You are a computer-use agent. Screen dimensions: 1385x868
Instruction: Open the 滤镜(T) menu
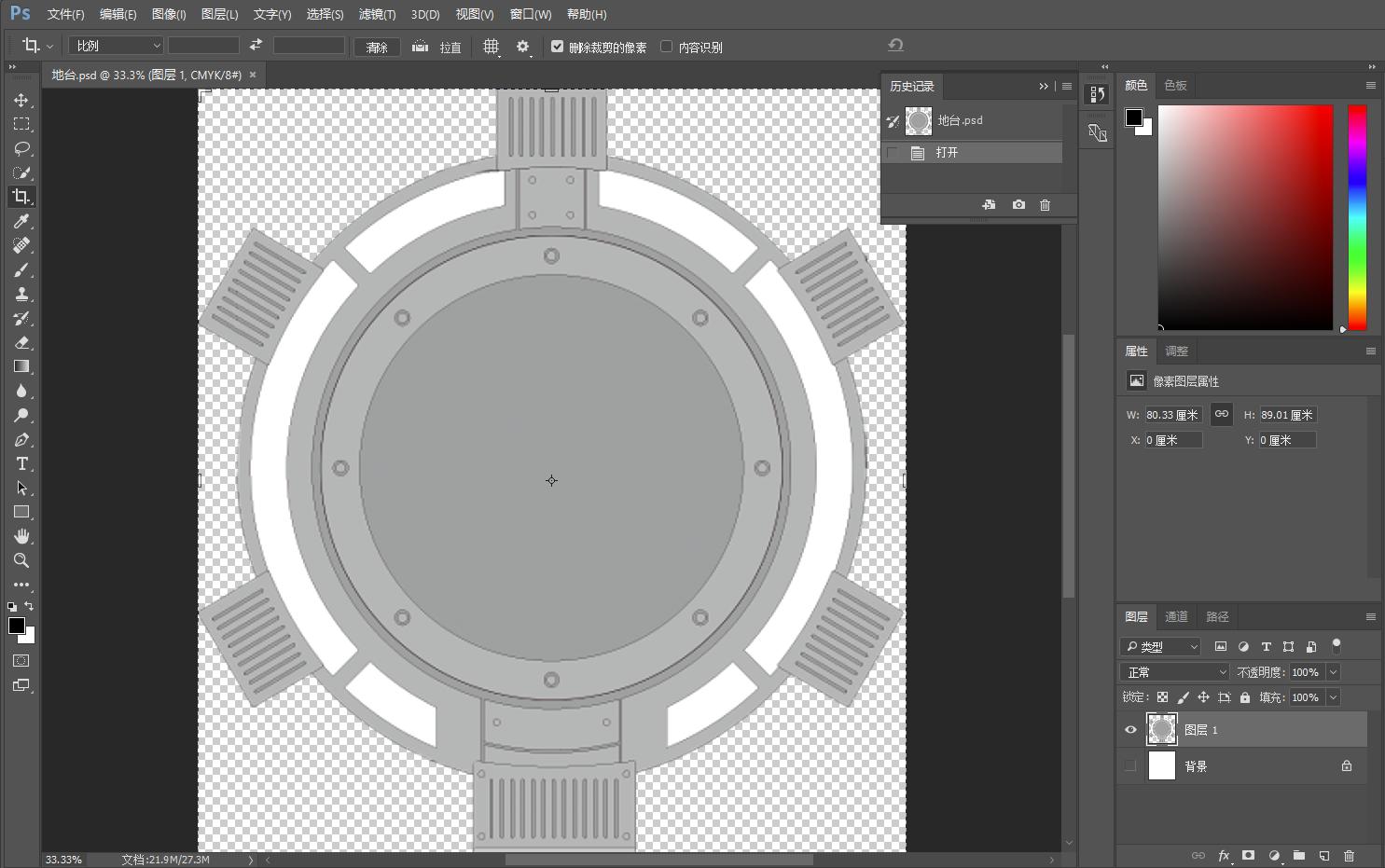[377, 14]
